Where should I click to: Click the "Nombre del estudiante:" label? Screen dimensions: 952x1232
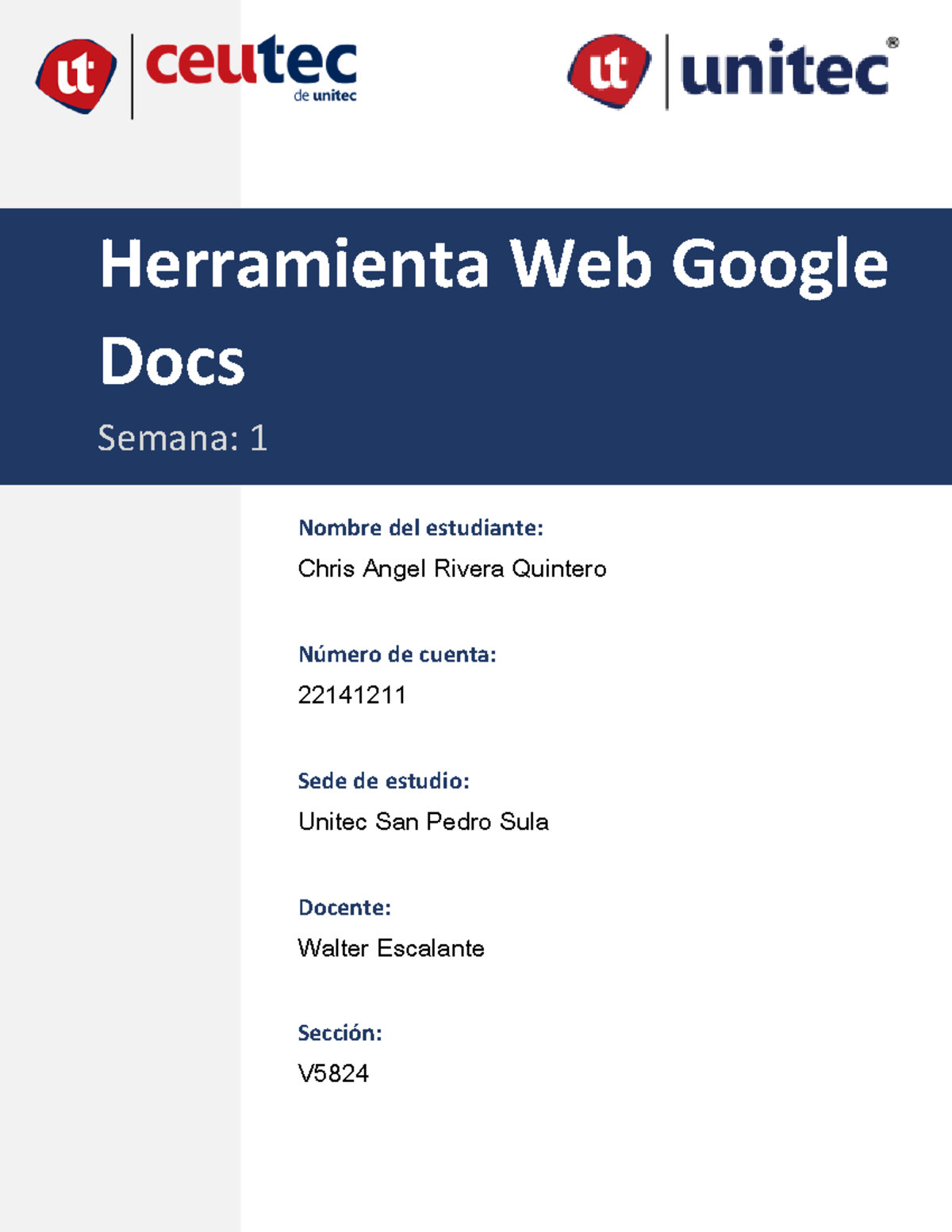point(420,526)
